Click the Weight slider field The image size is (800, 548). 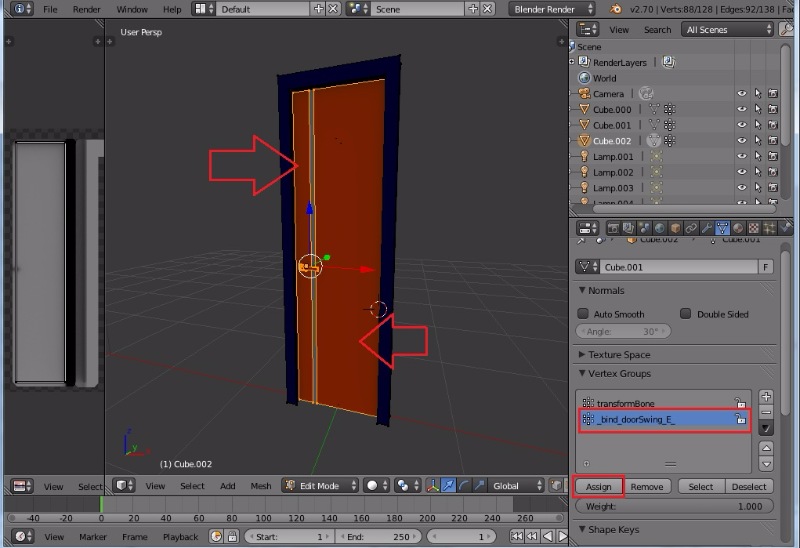[675, 507]
